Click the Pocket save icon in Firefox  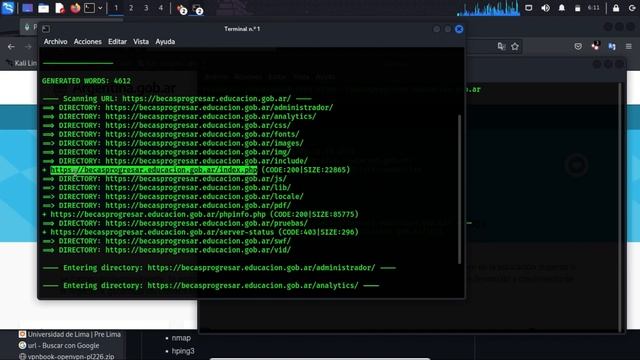coord(578,47)
